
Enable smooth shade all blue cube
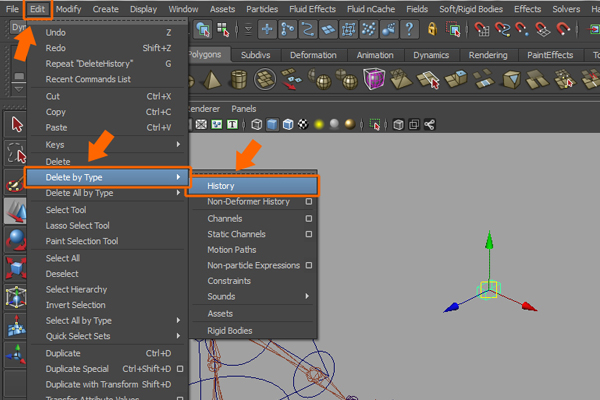click(x=272, y=124)
